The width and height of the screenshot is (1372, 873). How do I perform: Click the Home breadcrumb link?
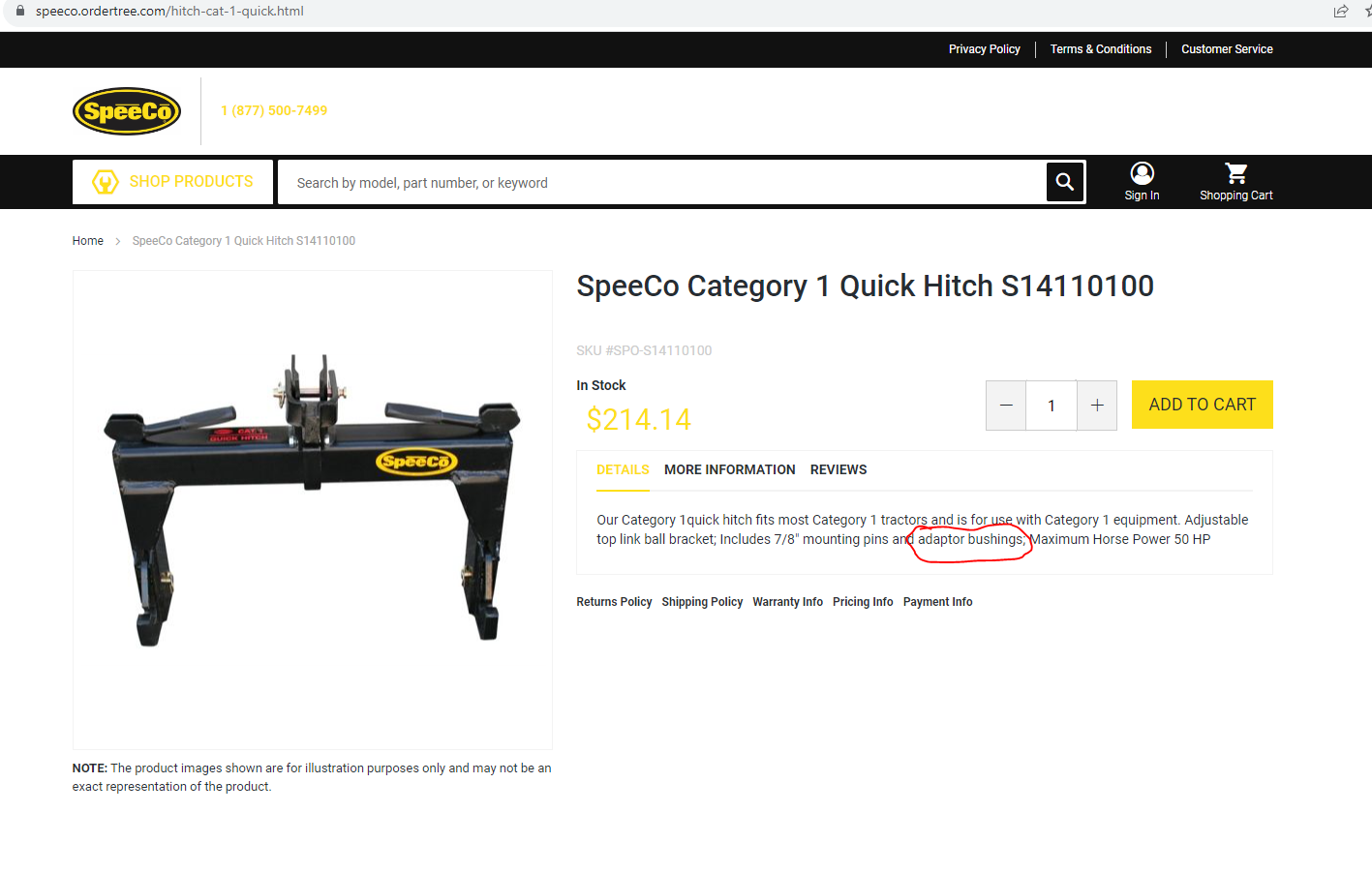[x=87, y=241]
